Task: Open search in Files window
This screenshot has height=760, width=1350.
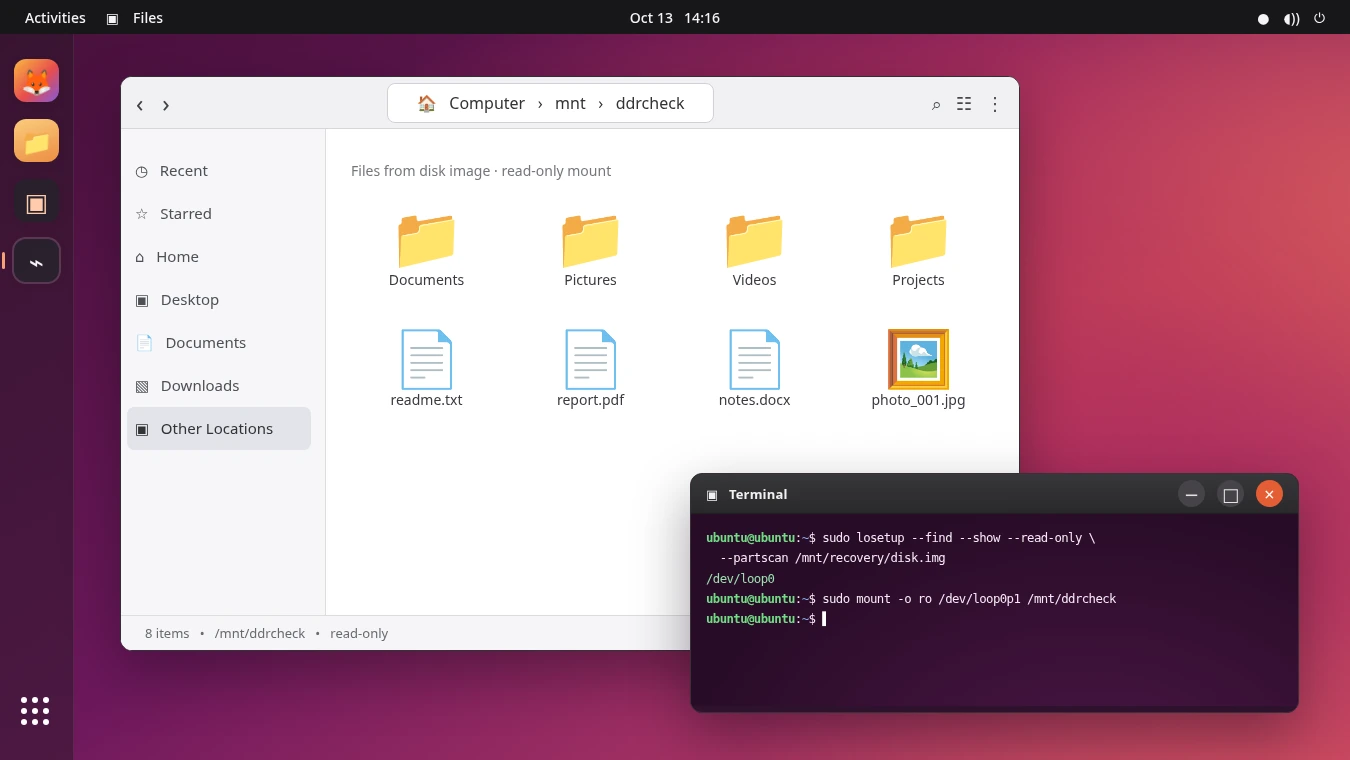Action: [x=936, y=104]
